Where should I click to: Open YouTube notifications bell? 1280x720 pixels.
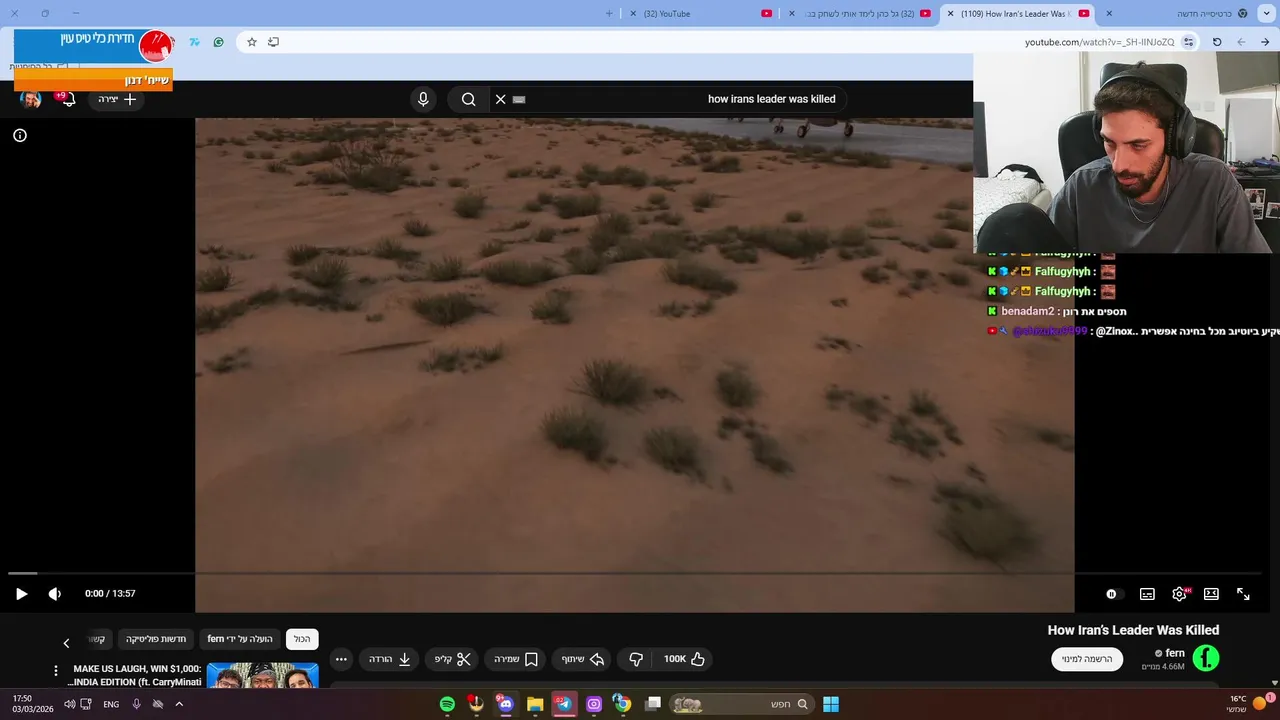pos(67,99)
